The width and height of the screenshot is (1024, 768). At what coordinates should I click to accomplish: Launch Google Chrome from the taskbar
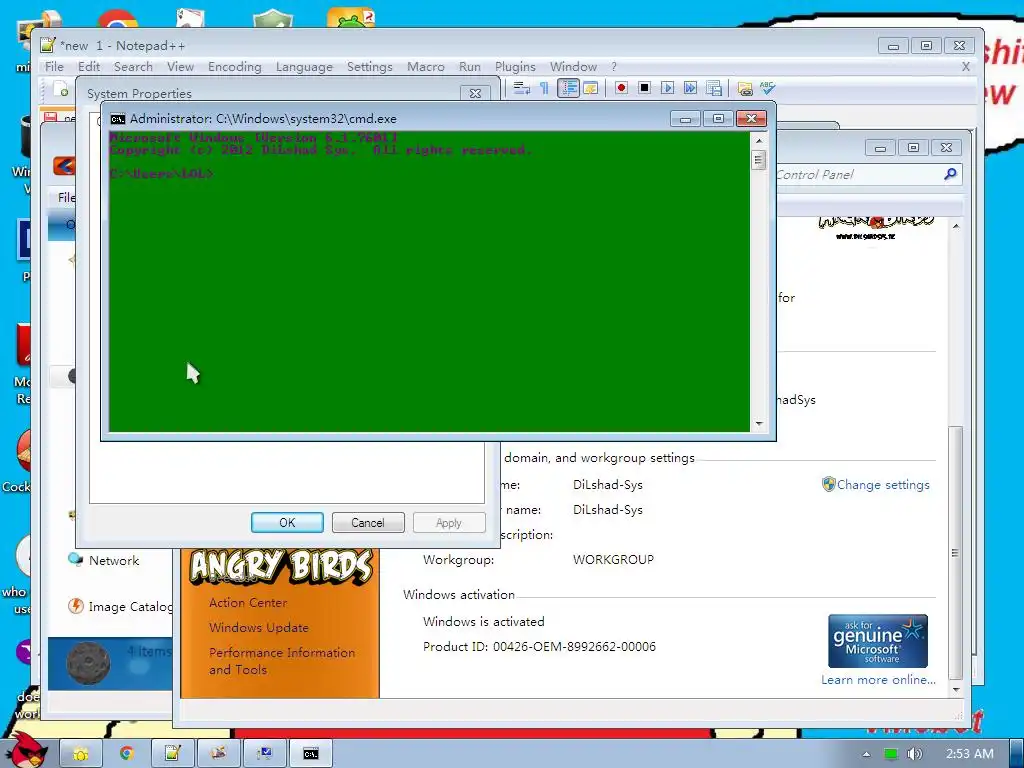click(126, 754)
